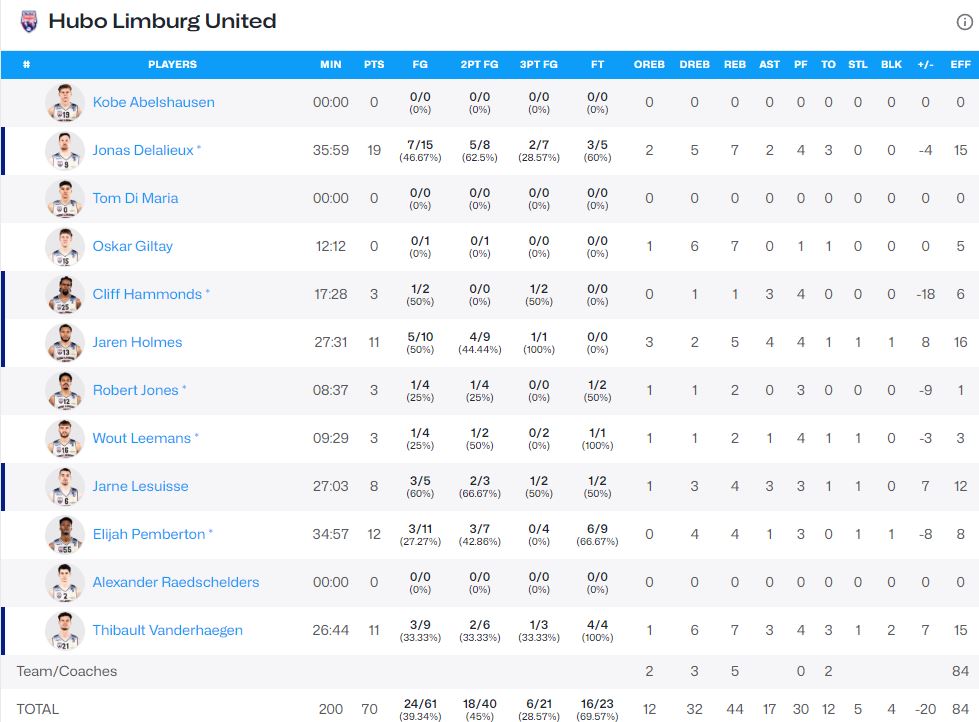
Task: Open Robert Jones player link
Action: (x=135, y=390)
